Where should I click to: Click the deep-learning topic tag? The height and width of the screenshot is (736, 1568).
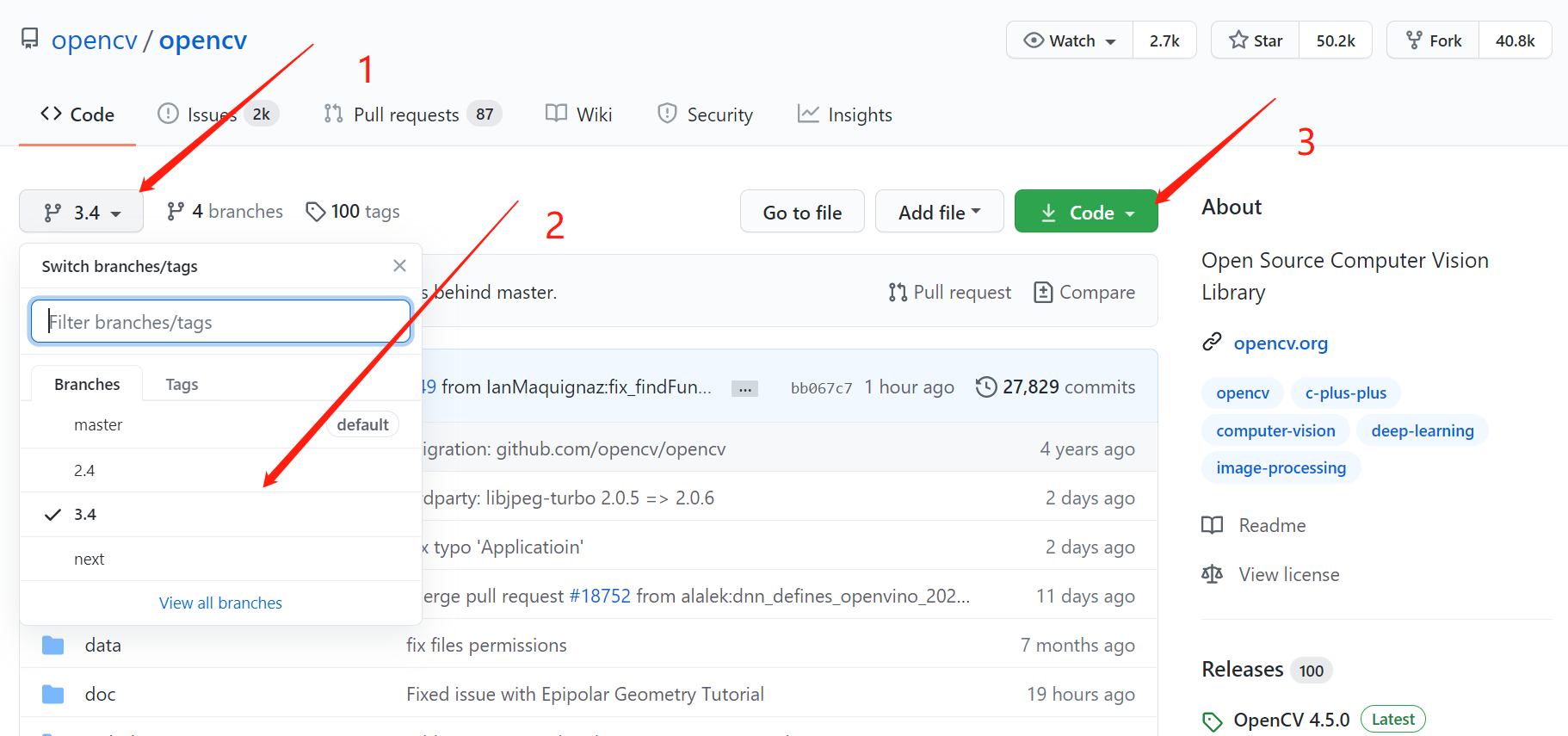[1423, 431]
